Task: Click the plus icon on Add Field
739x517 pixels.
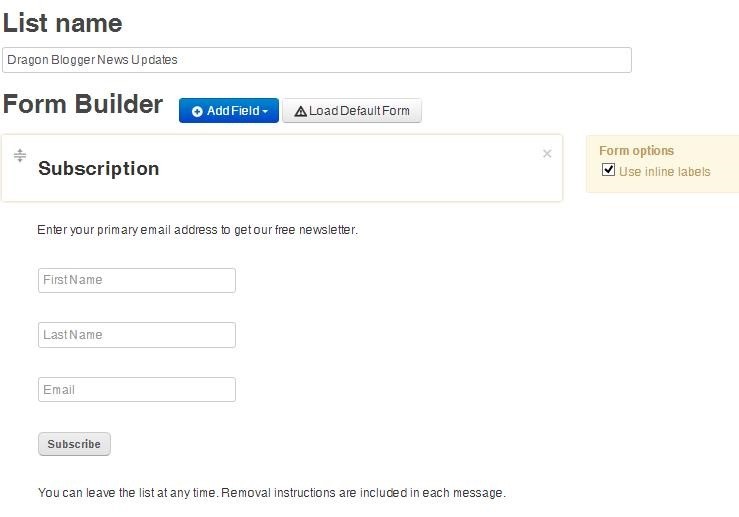Action: click(x=197, y=111)
